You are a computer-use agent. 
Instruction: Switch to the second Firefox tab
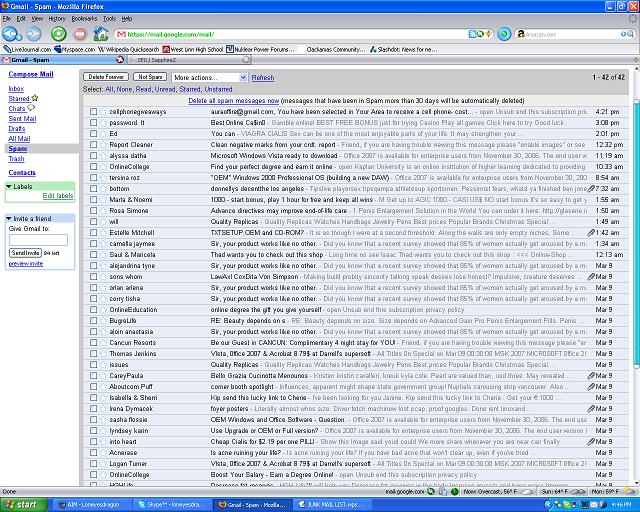point(189,60)
